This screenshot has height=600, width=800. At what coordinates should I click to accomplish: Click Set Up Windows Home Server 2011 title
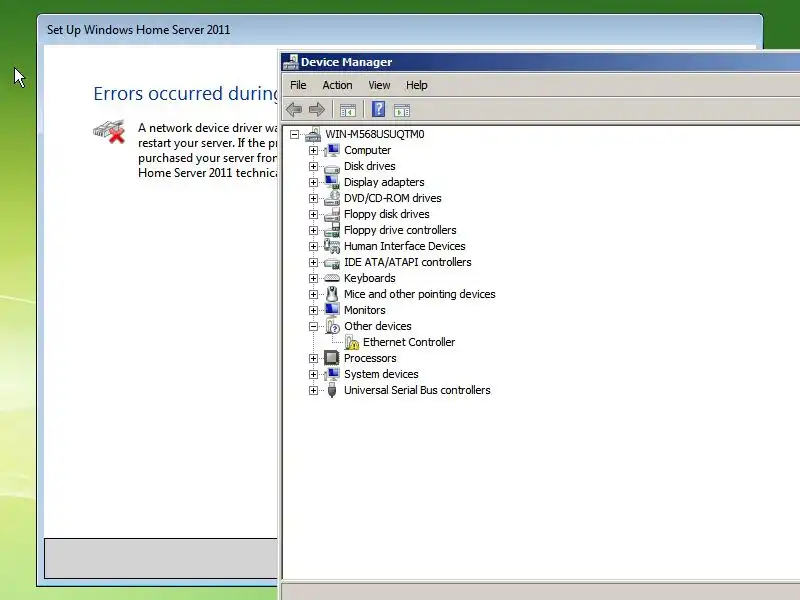(139, 30)
